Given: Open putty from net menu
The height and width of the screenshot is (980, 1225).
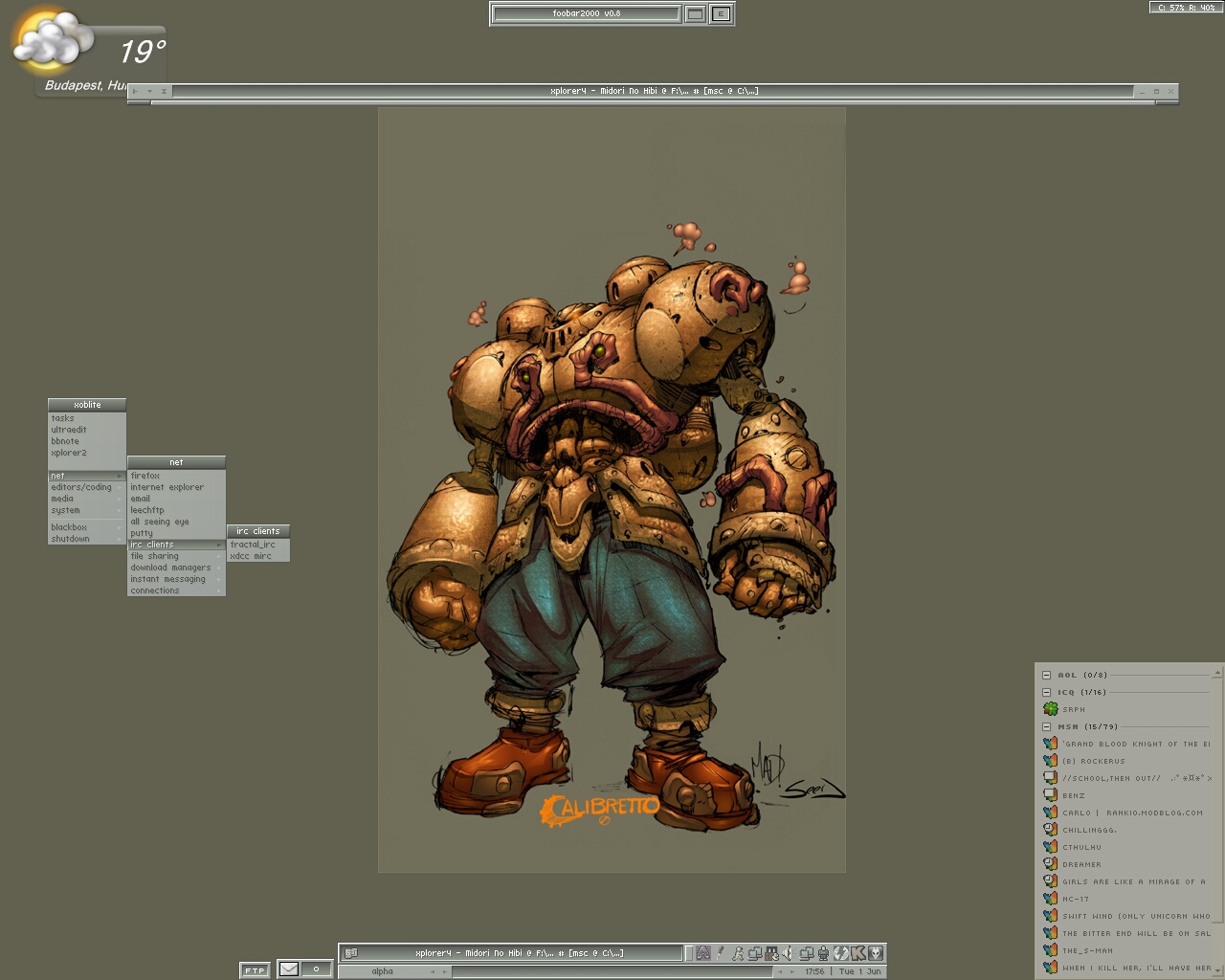Looking at the screenshot, I should point(176,533).
